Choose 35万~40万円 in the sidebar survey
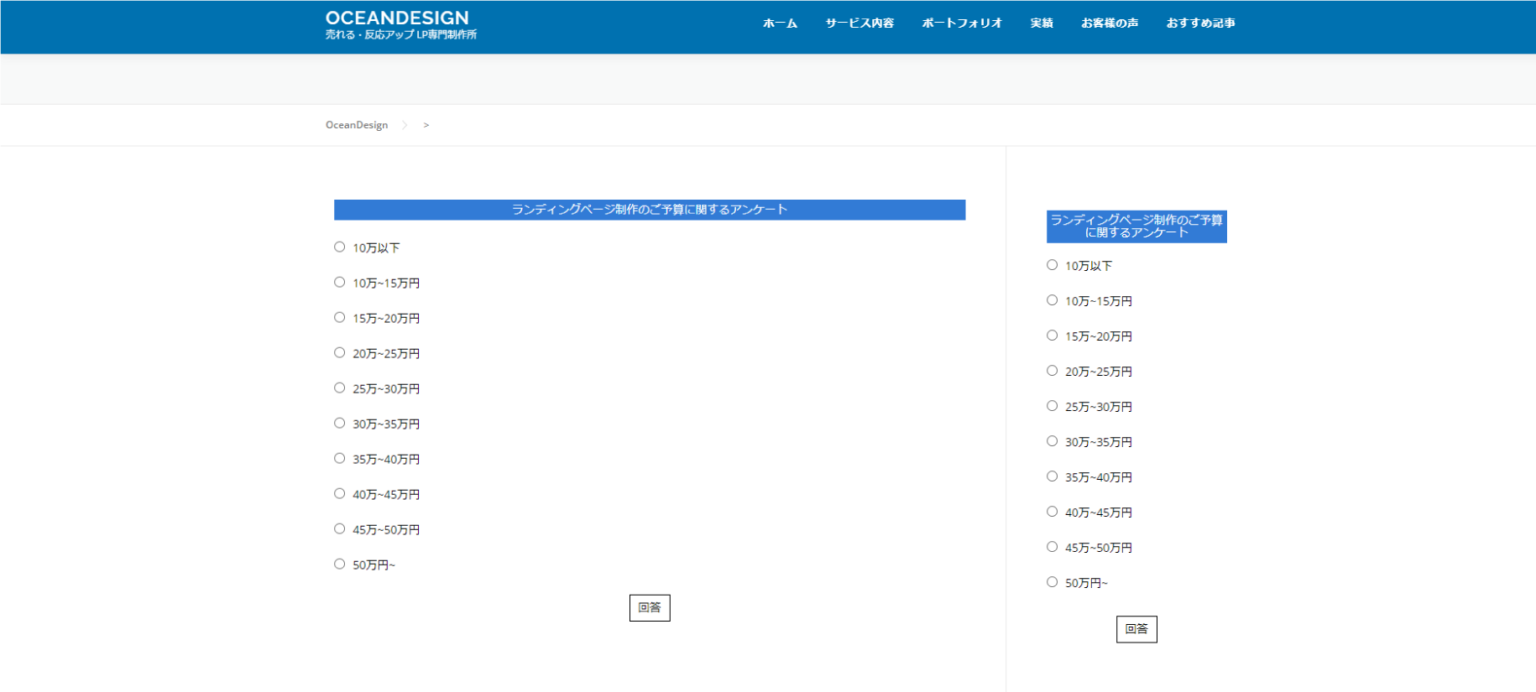This screenshot has width=1536, height=692. [1051, 476]
